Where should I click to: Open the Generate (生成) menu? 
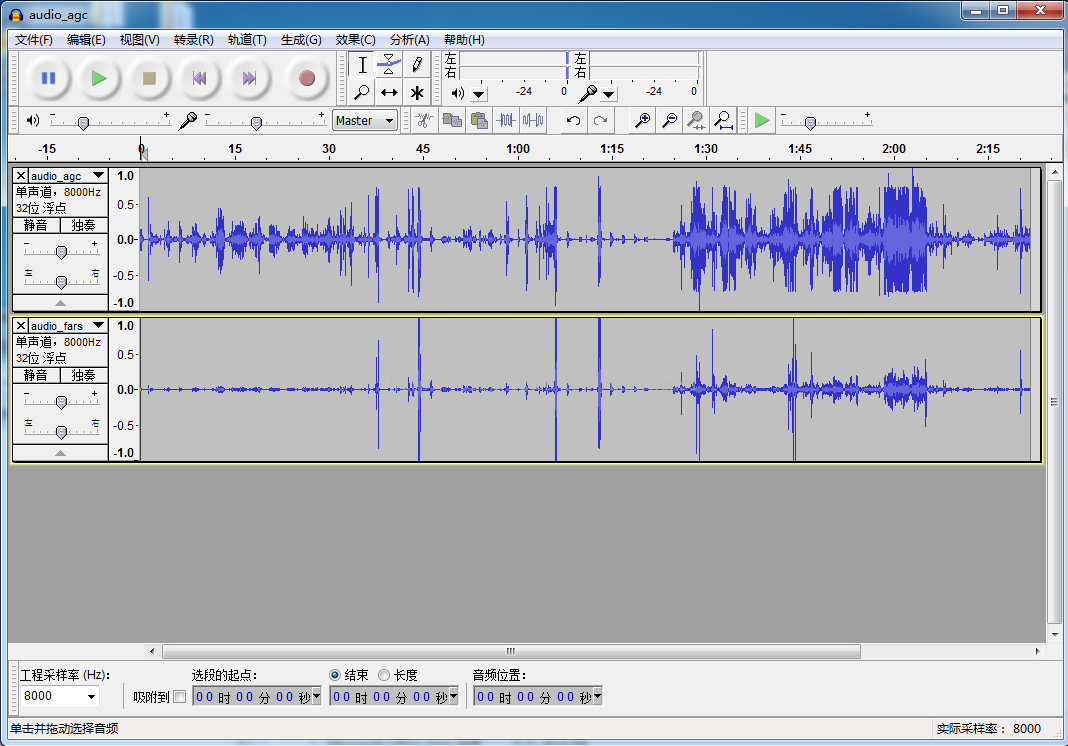point(301,40)
